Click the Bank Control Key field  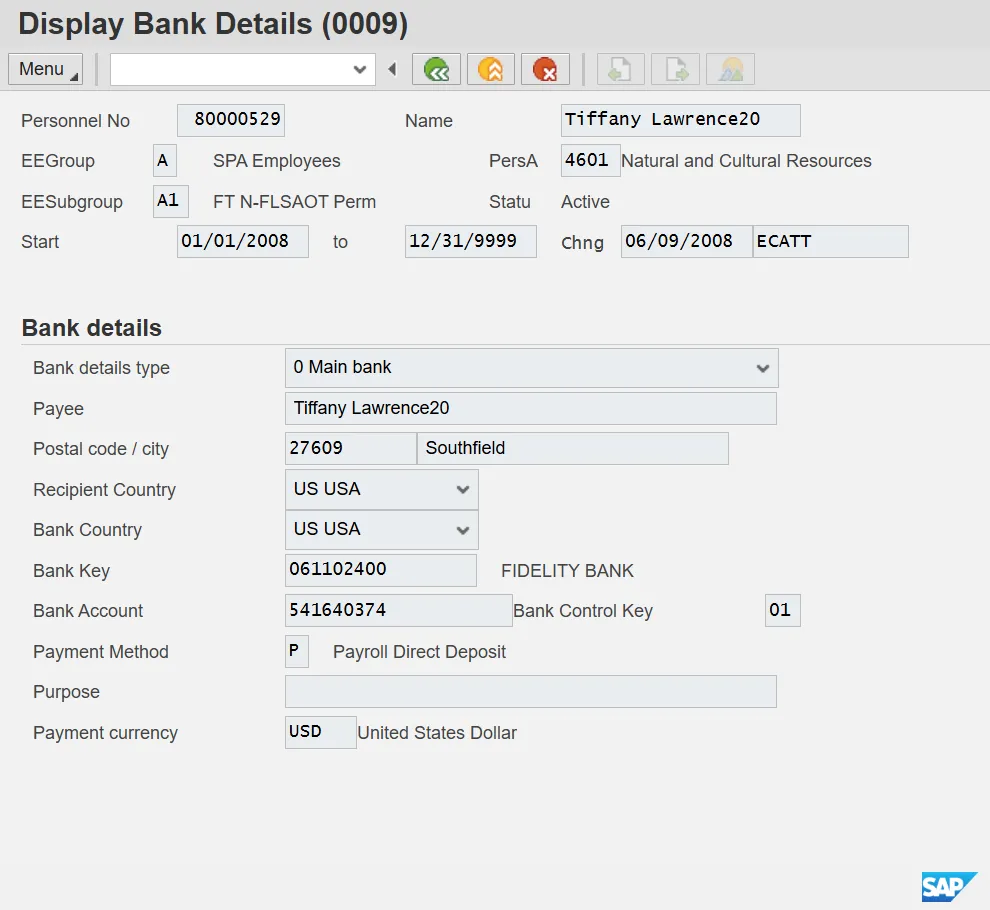[782, 610]
